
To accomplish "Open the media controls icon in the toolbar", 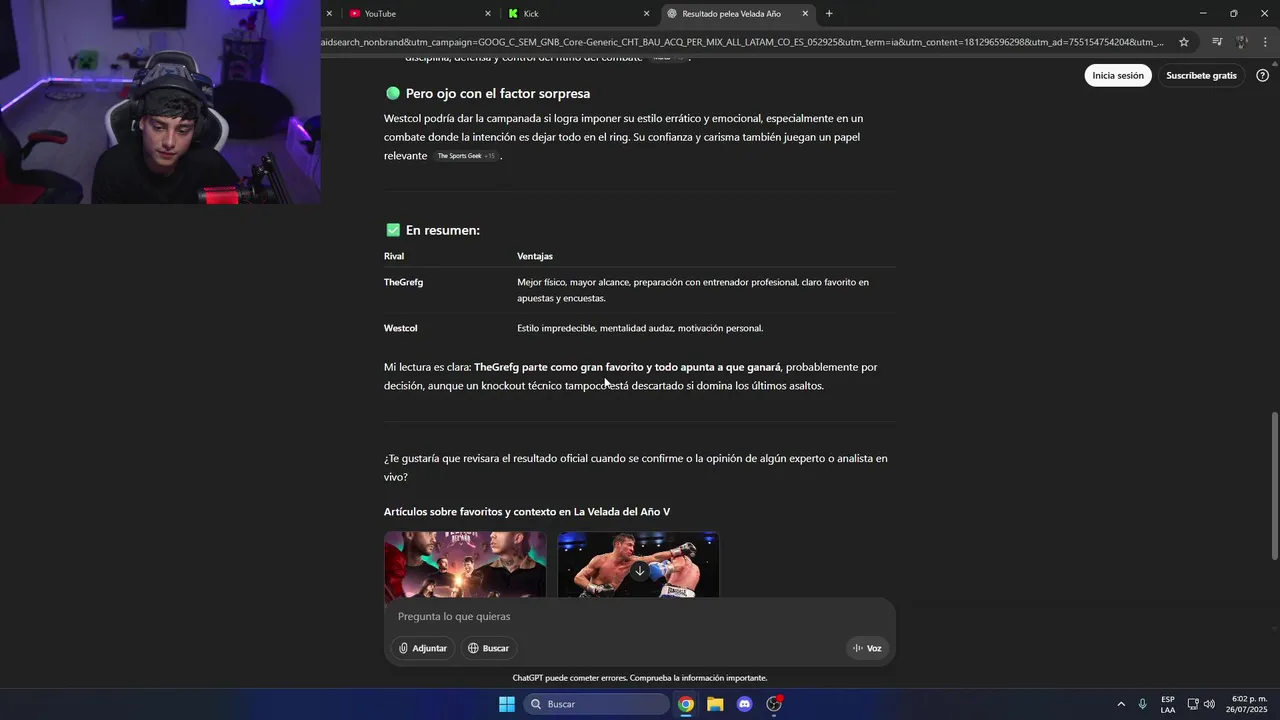I will click(x=1217, y=42).
